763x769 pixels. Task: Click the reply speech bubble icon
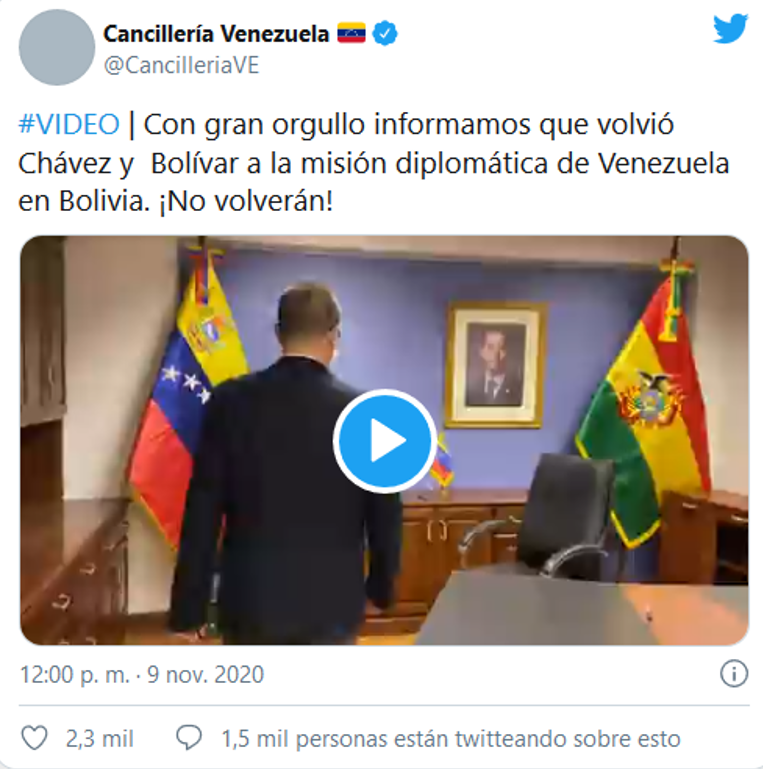pos(189,738)
